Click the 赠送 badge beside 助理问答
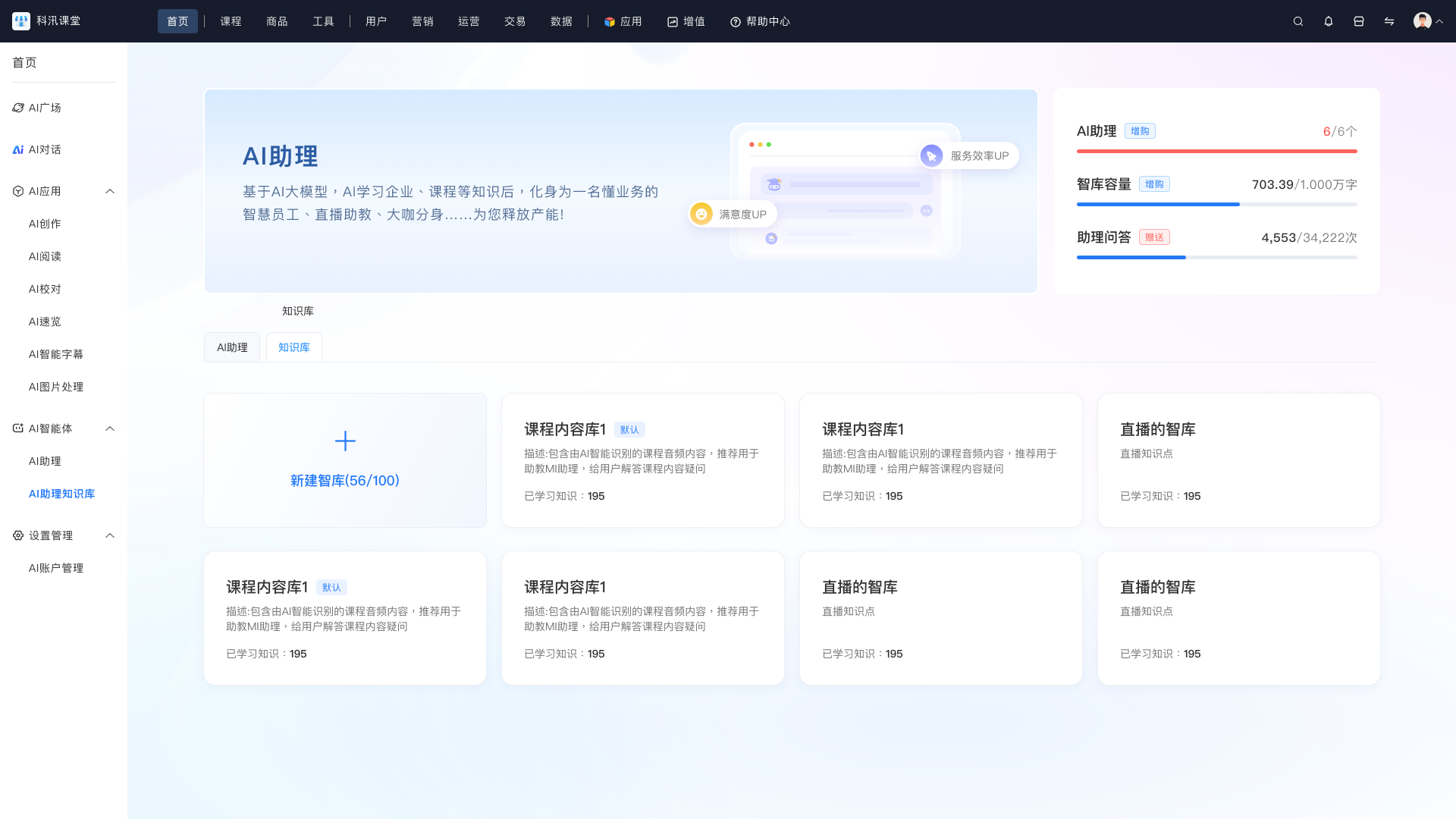The width and height of the screenshot is (1456, 819). tap(1154, 237)
